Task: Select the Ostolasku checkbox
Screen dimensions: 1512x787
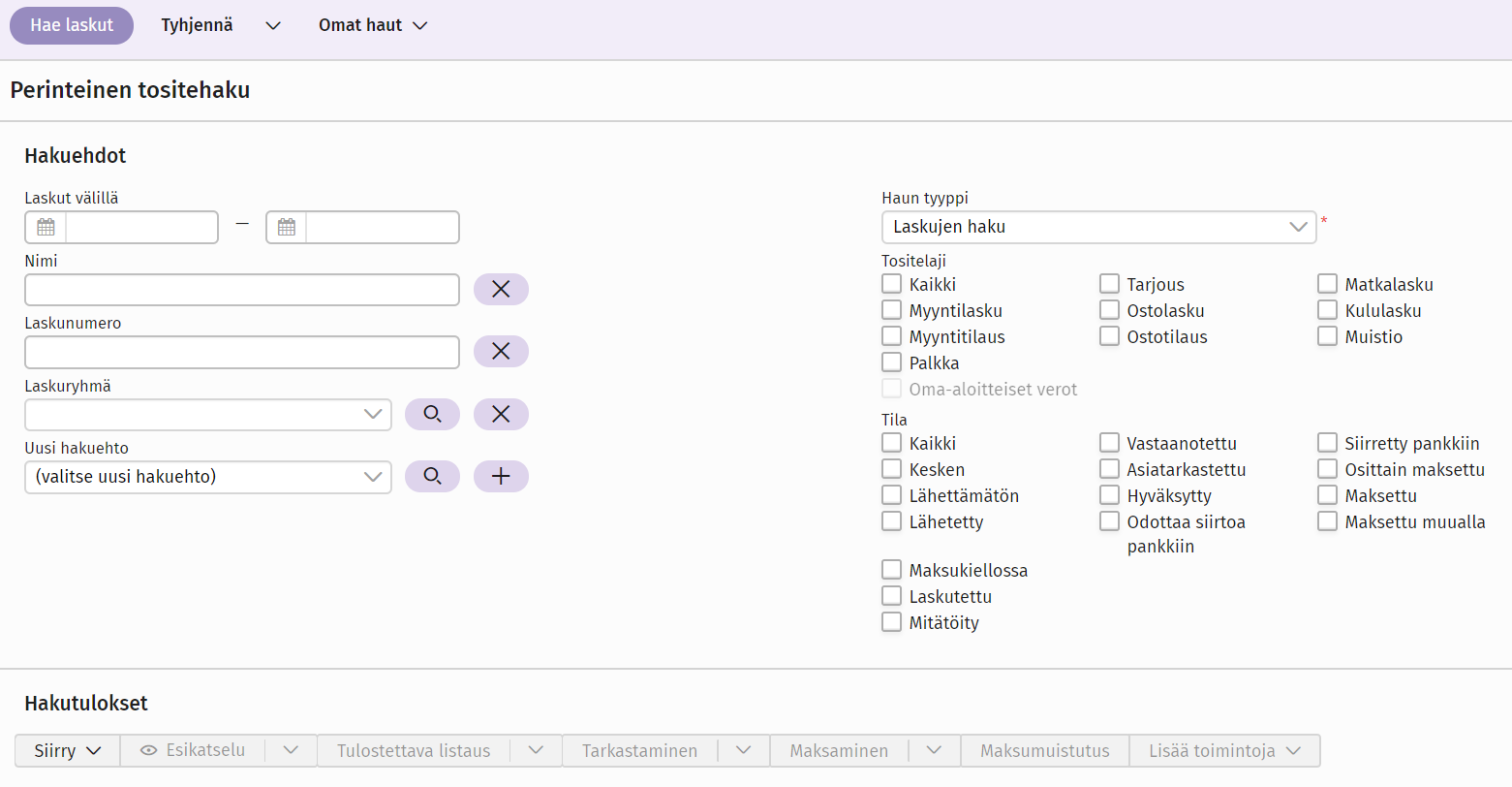Action: click(x=1110, y=310)
